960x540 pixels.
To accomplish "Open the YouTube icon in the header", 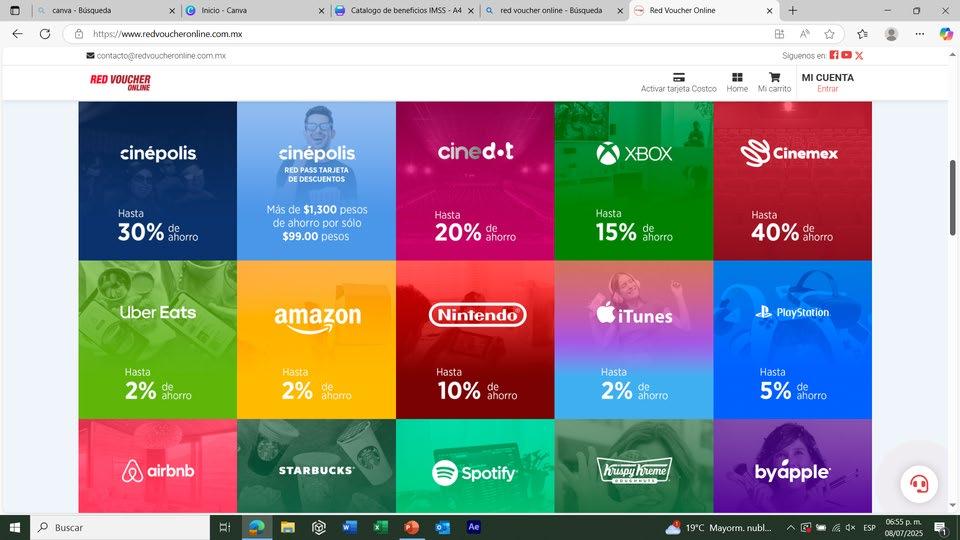I will point(846,55).
